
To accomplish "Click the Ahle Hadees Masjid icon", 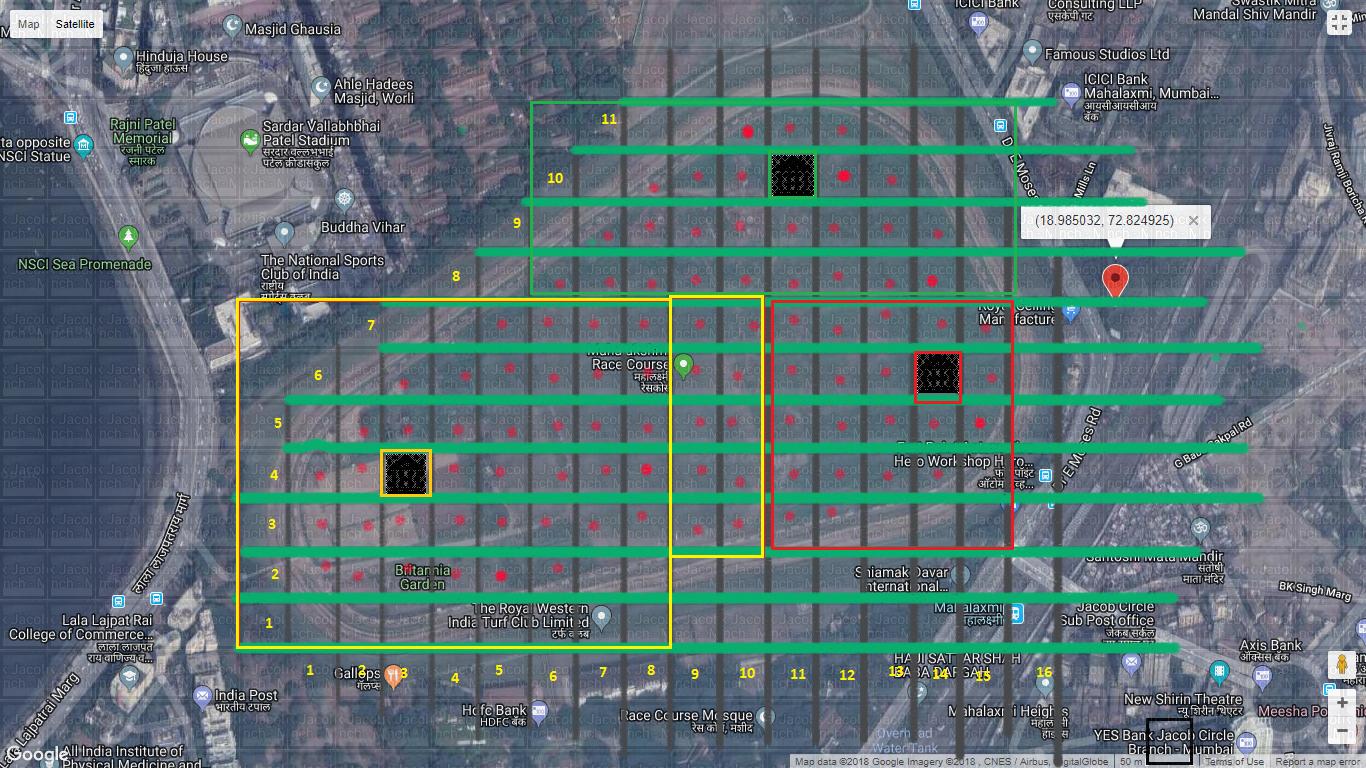I will point(321,88).
